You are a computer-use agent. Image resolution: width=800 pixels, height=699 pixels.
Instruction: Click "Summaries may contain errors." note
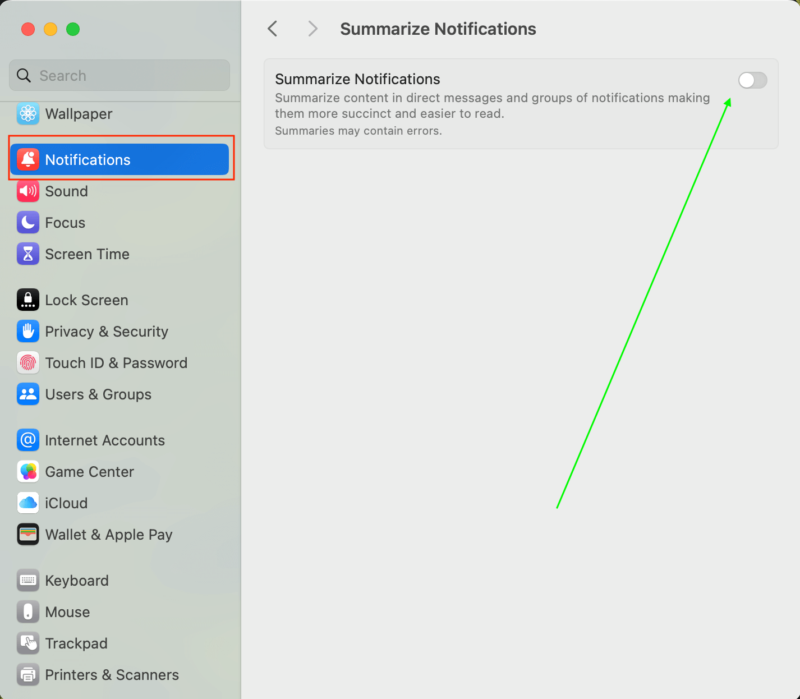click(x=358, y=131)
